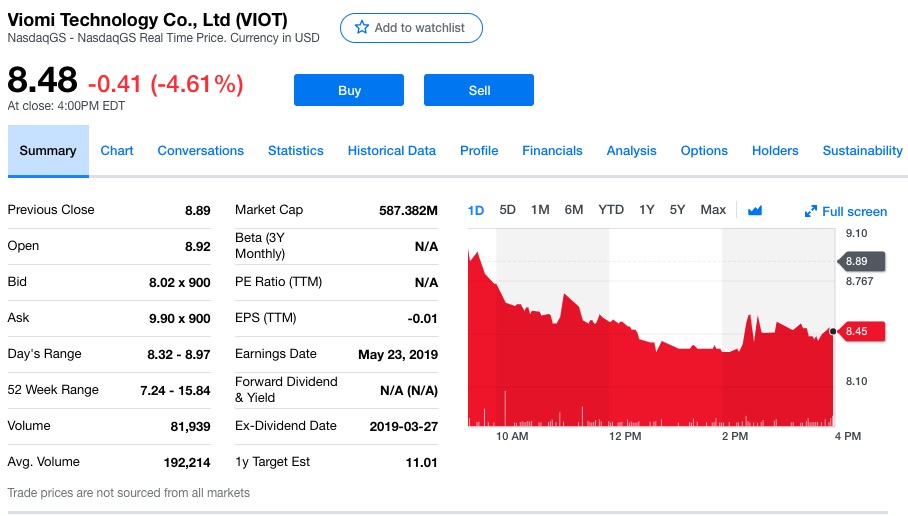
Task: Click the 8.45 current price marker
Action: click(861, 331)
